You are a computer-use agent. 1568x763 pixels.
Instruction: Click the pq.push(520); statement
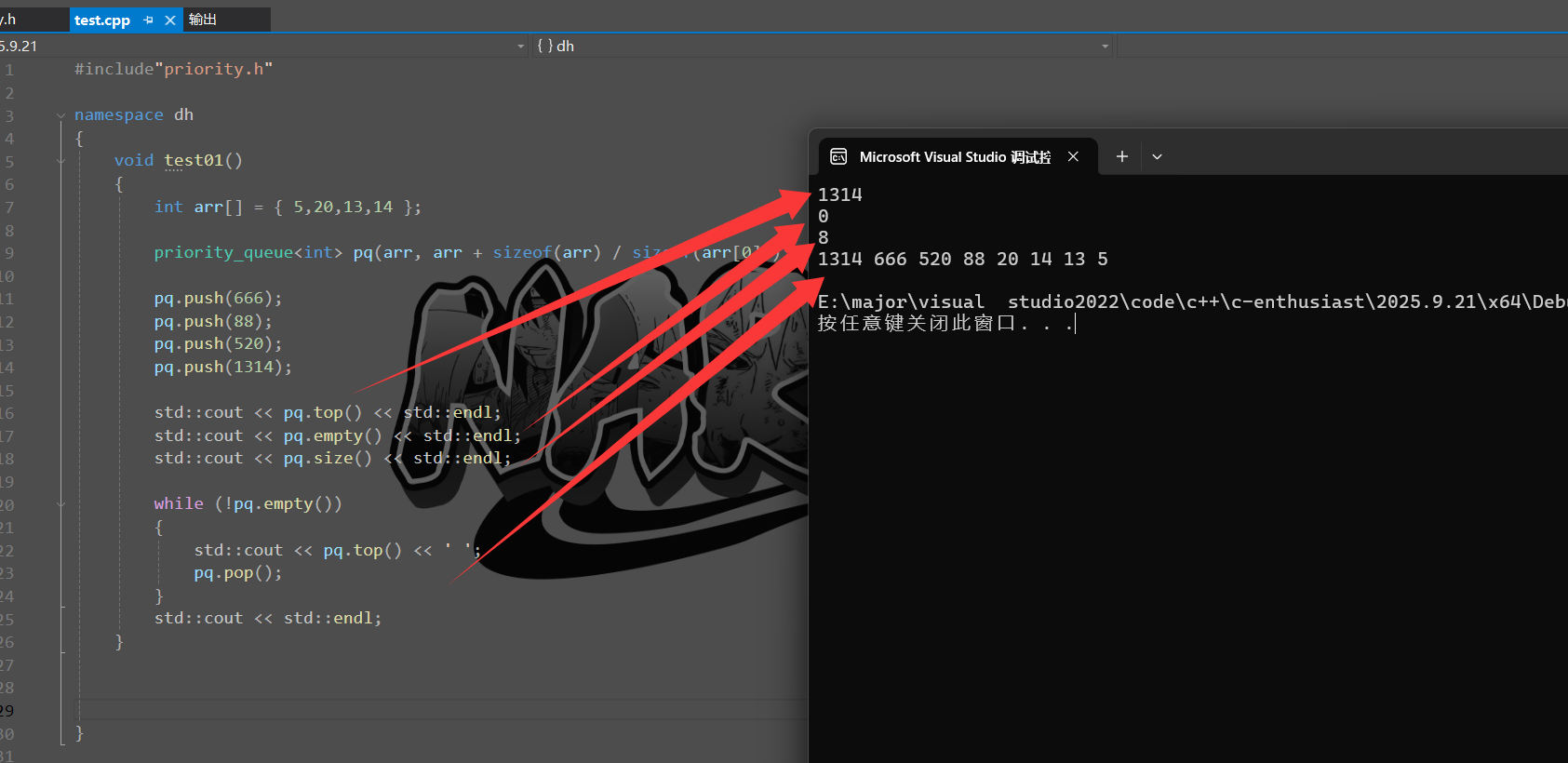tap(218, 343)
